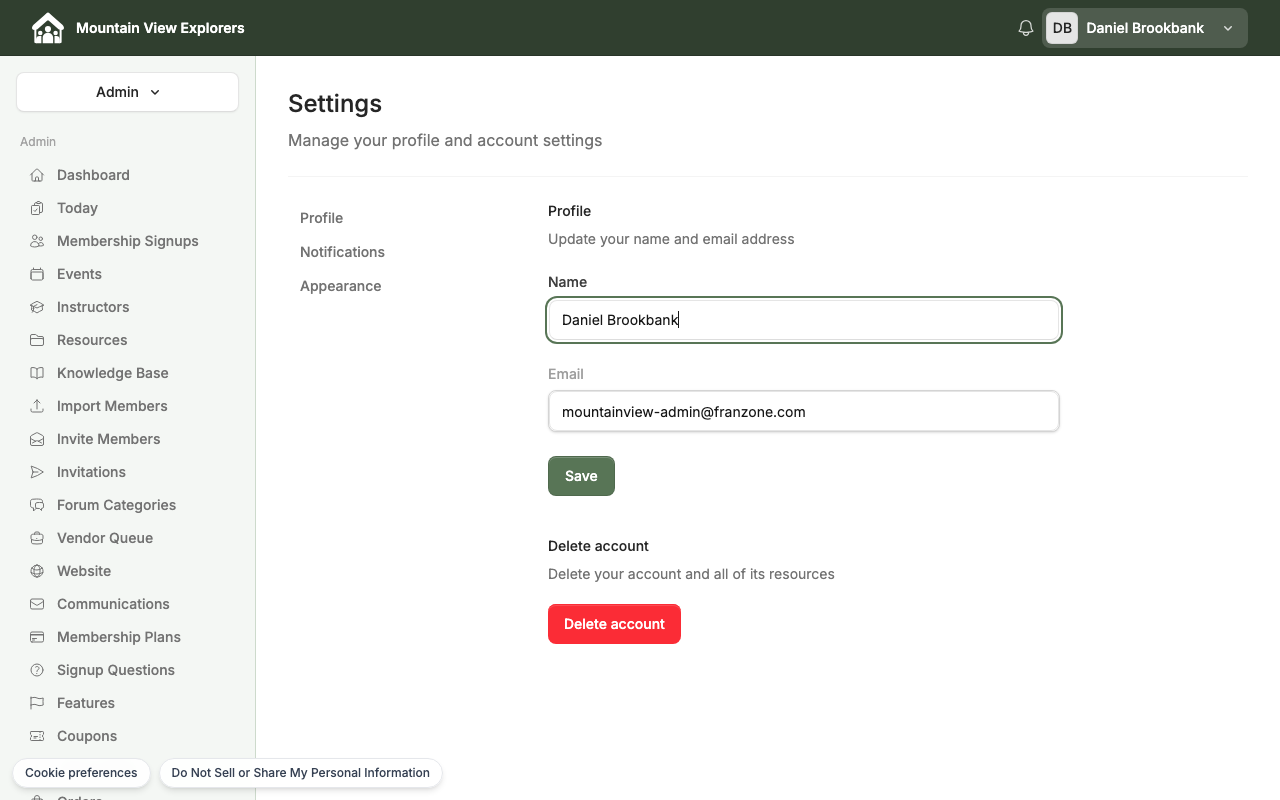Click the Coupons ticket icon

coord(37,736)
